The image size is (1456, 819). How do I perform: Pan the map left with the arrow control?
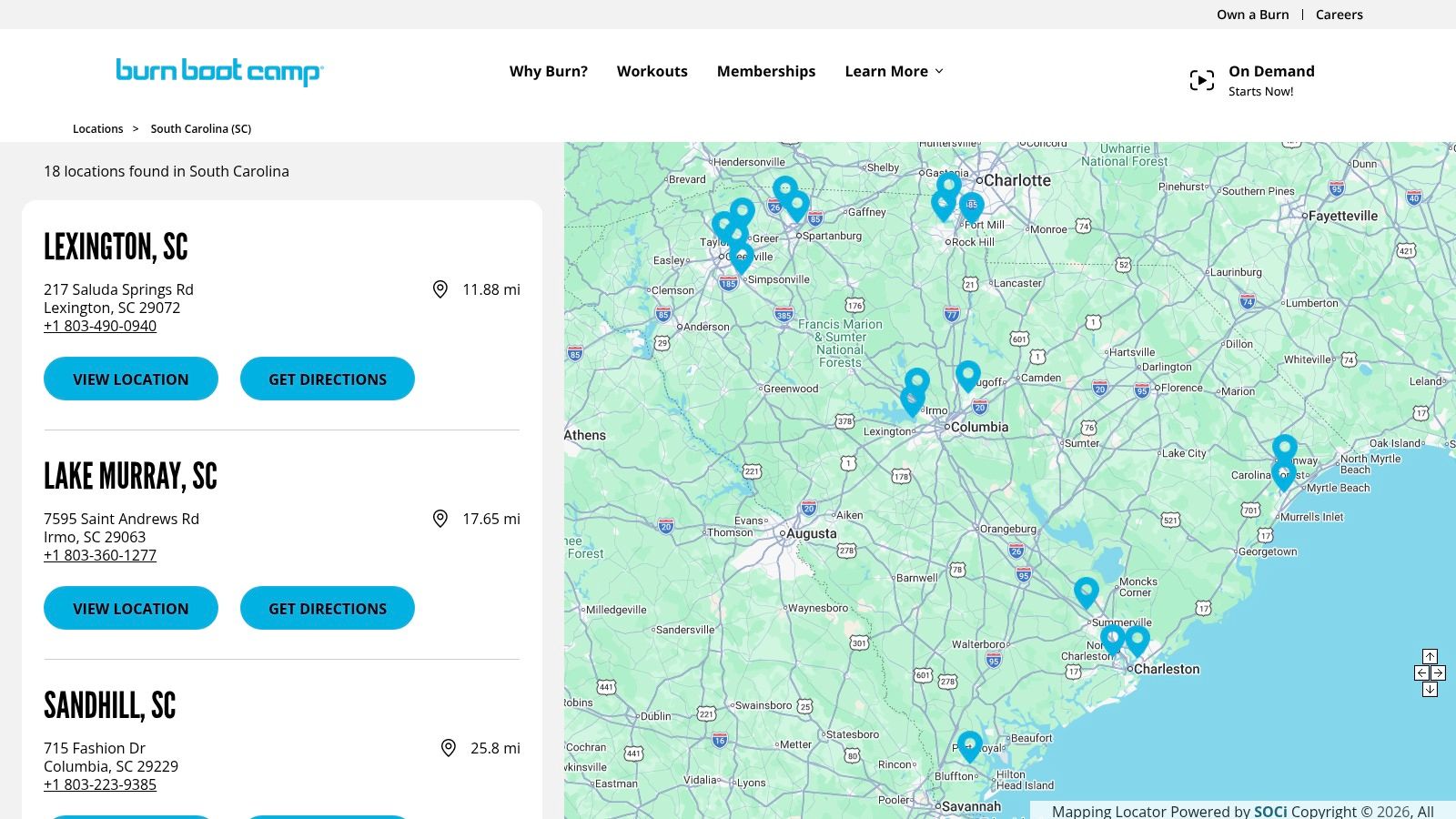coord(1421,673)
